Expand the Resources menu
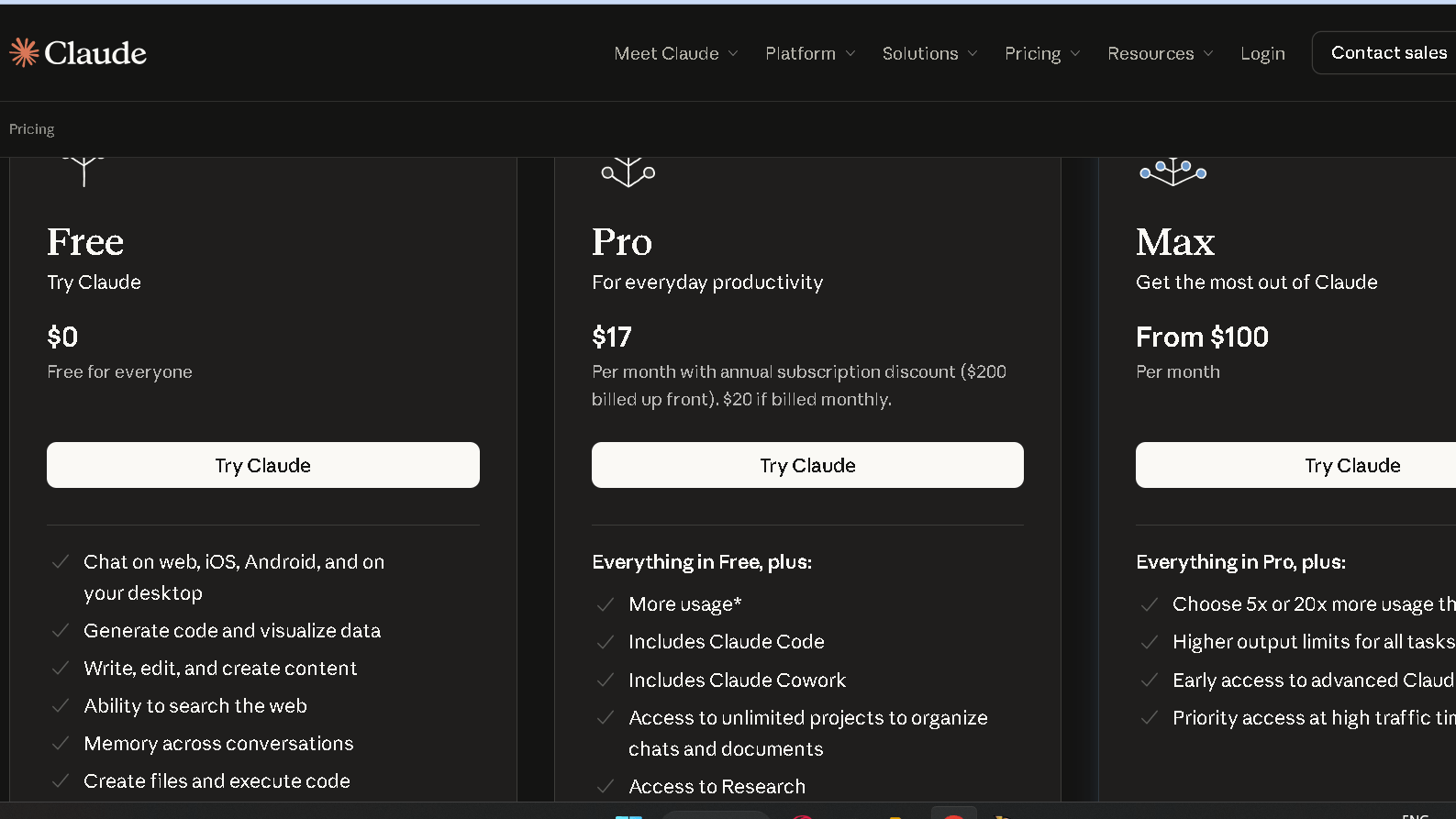 (1161, 53)
